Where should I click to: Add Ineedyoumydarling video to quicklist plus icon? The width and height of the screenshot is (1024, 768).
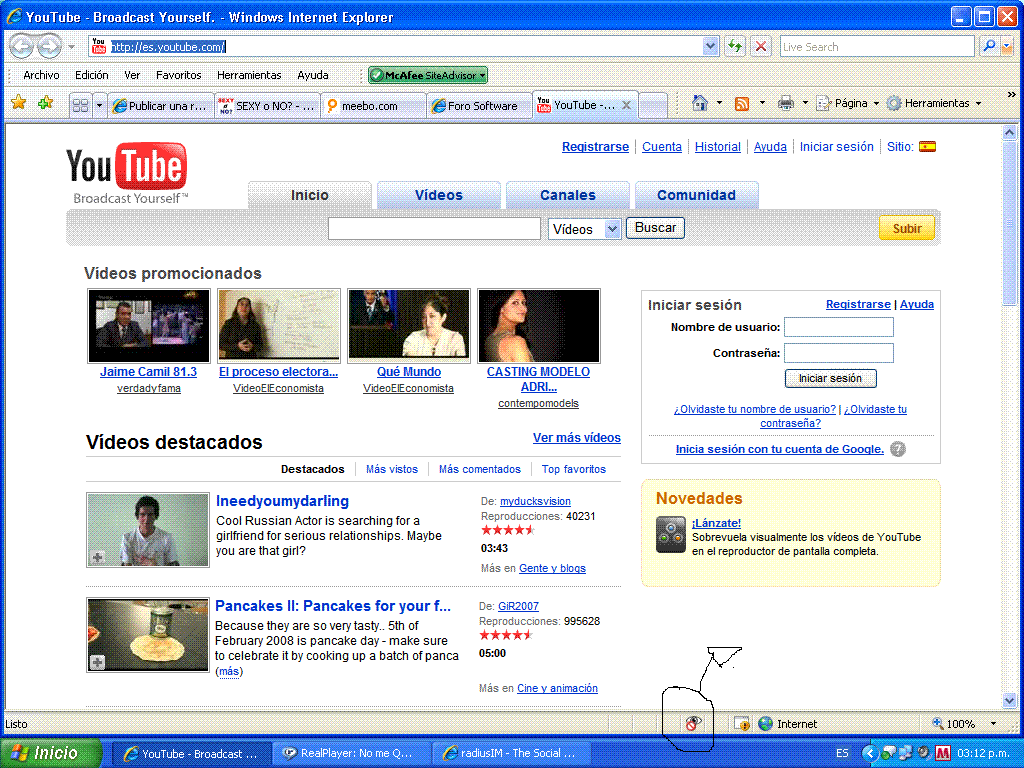97,557
